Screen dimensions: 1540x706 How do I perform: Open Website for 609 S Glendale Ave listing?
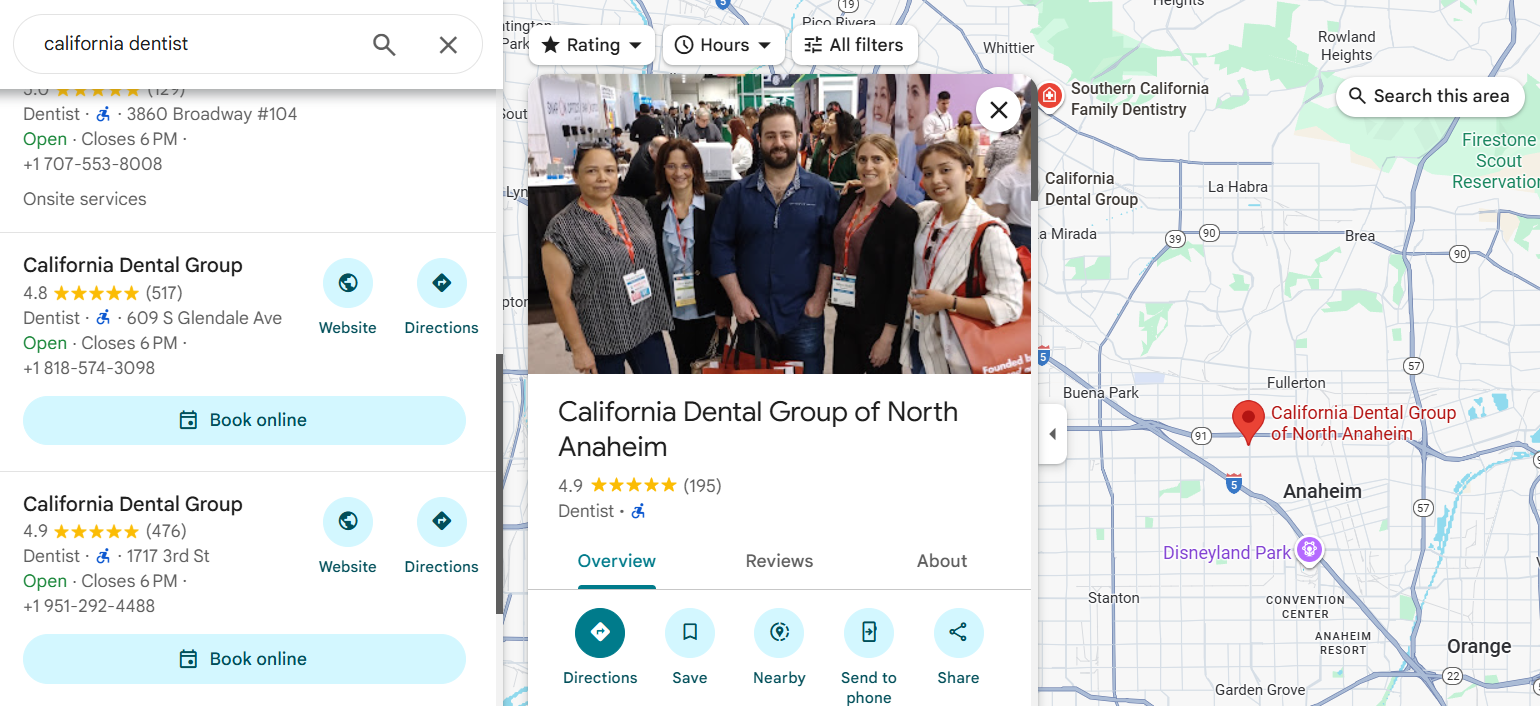pos(348,284)
